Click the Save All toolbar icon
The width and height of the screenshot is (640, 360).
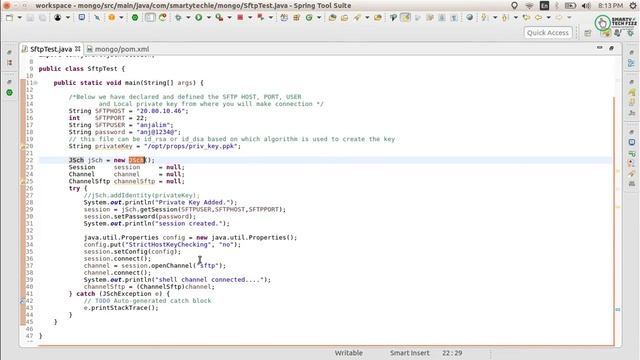pyautogui.click(x=42, y=18)
